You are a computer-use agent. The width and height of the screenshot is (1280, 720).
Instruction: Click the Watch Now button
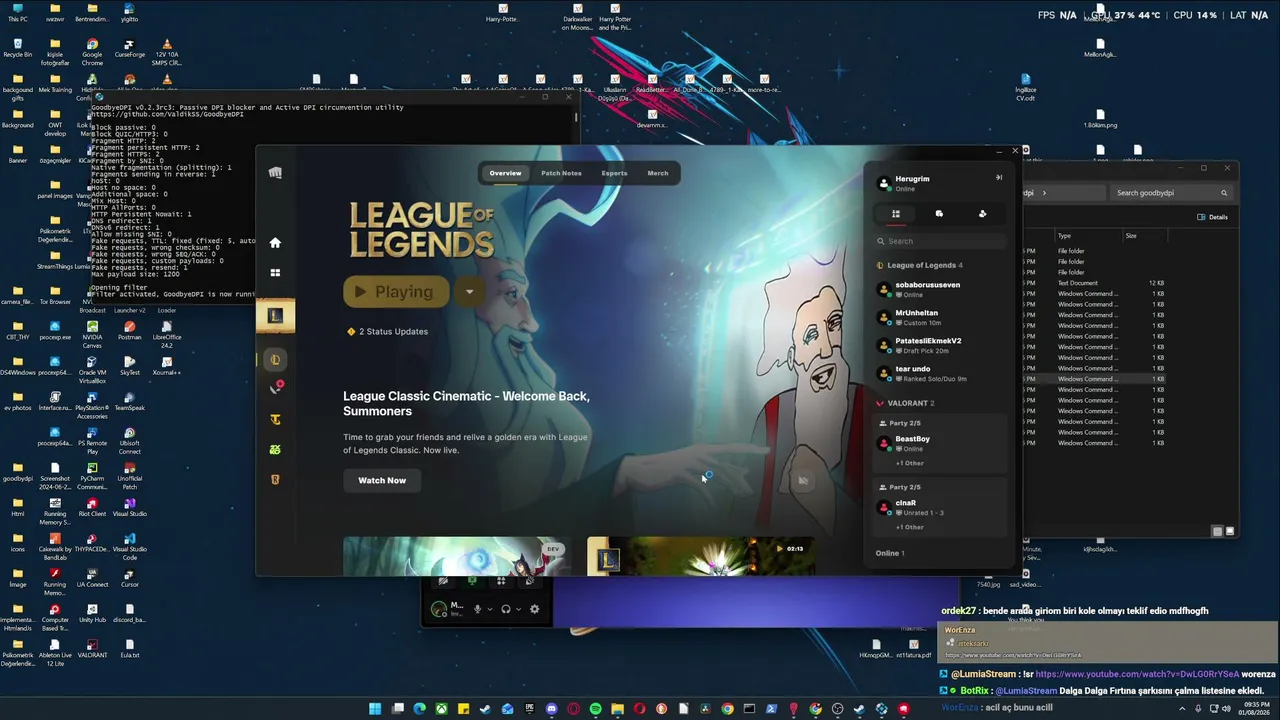click(382, 480)
